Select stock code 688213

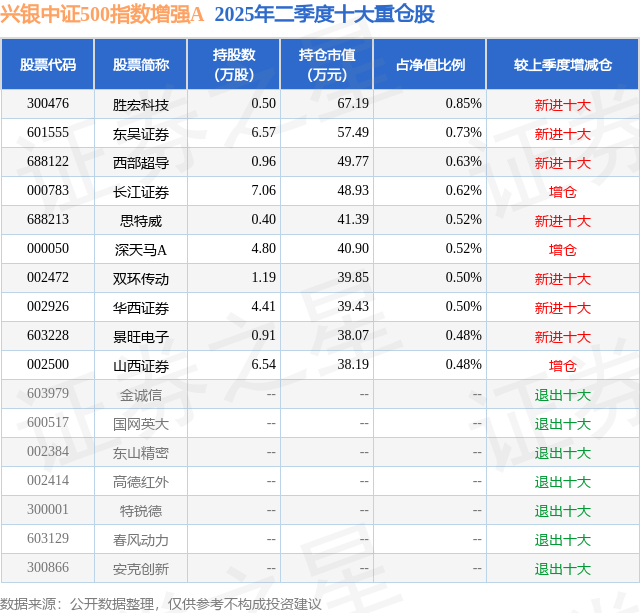click(x=48, y=220)
